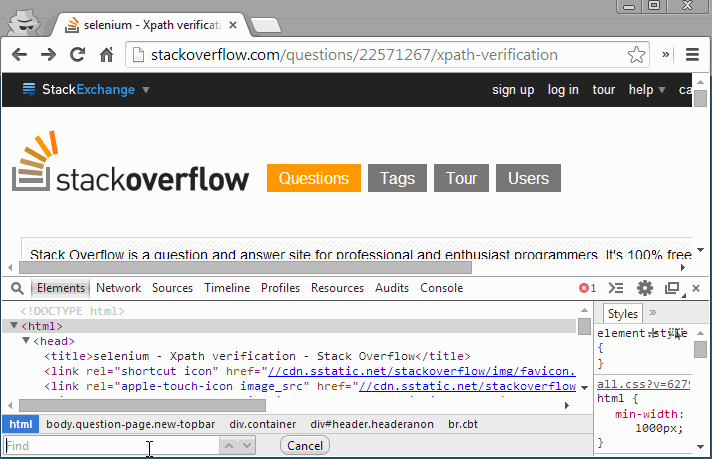
Task: Open Chrome hamburger menu
Action: pos(692,55)
